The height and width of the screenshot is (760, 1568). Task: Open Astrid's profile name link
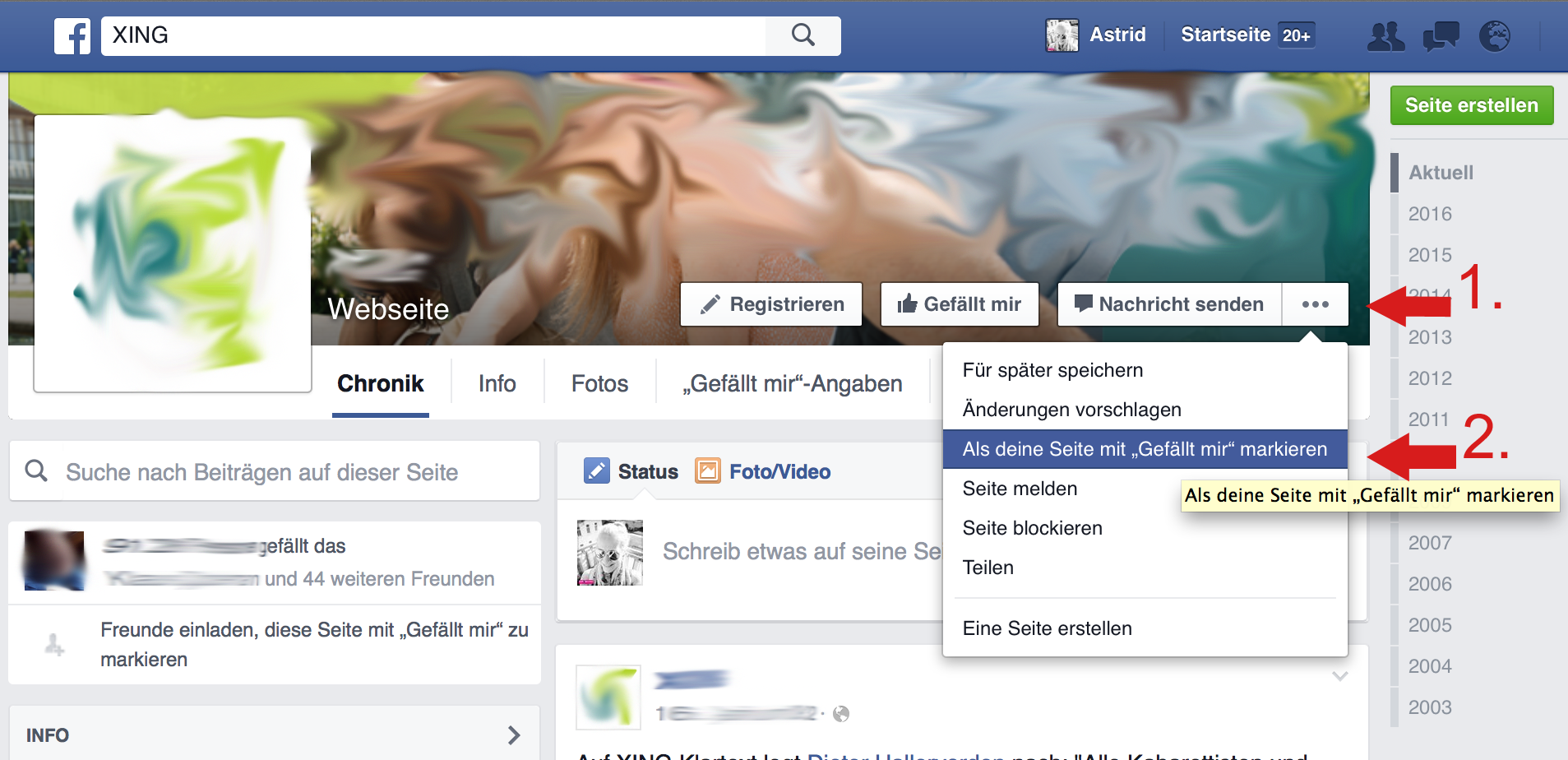[x=1117, y=35]
